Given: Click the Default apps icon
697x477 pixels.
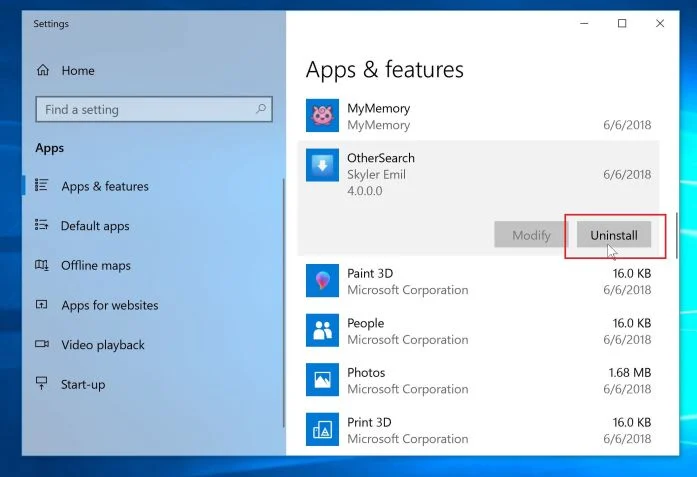Looking at the screenshot, I should click(x=41, y=225).
